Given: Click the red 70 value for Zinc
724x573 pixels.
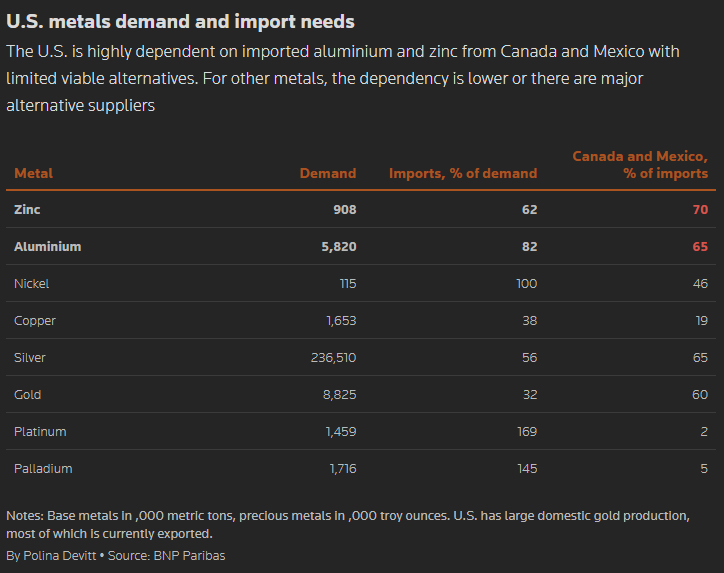Looking at the screenshot, I should [699, 210].
